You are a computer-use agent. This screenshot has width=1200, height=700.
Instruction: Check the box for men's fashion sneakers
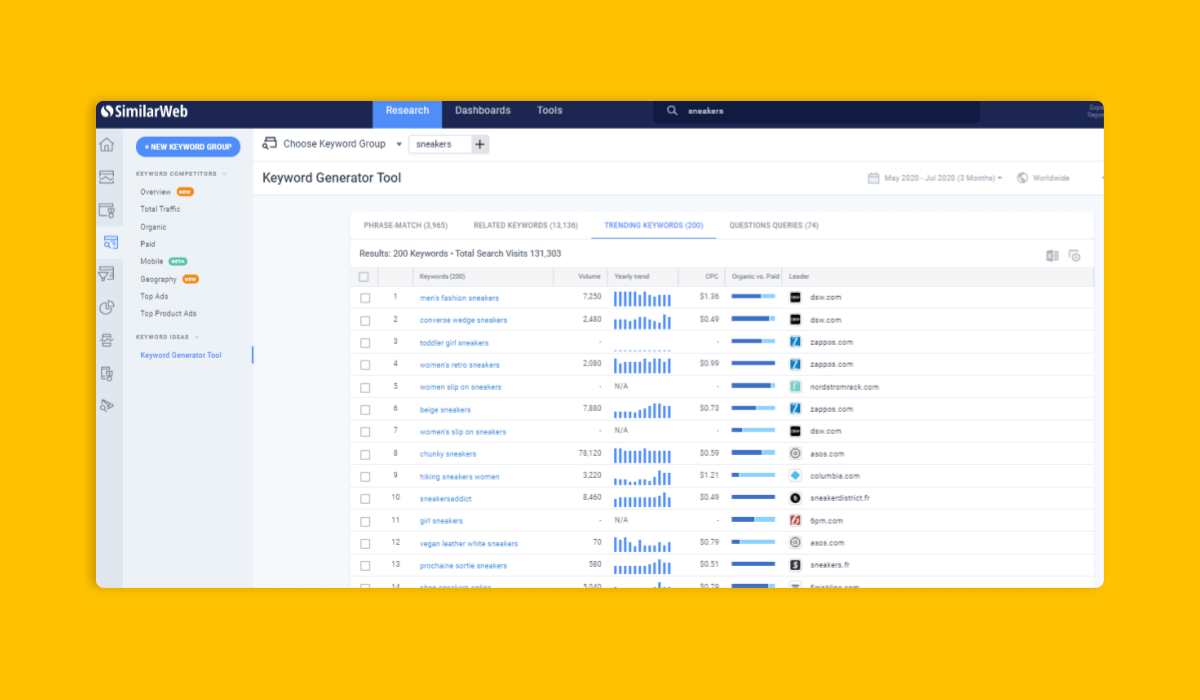tap(365, 298)
